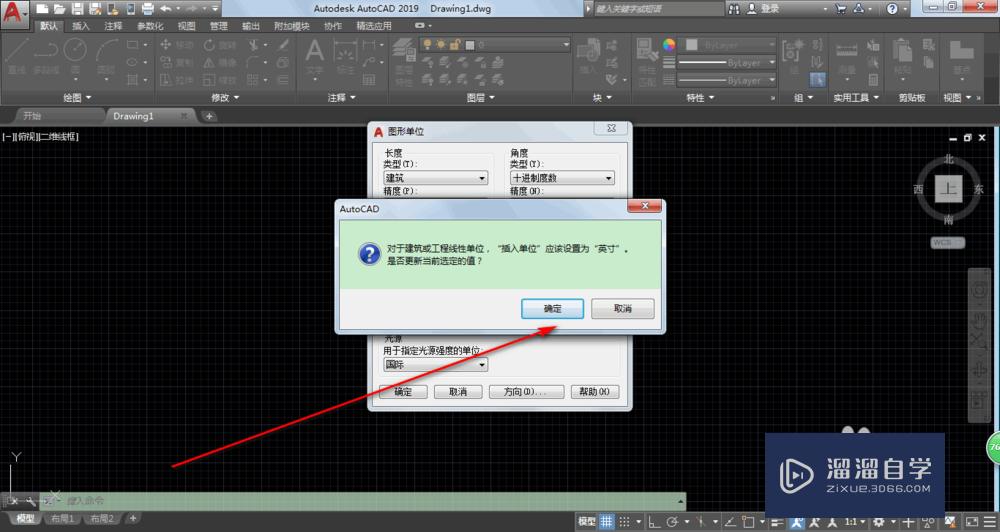Toggle snap mode in status bar
Image resolution: width=1000 pixels, height=532 pixels.
pos(624,521)
